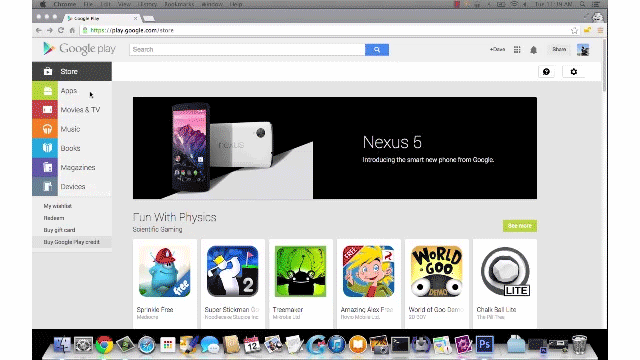
Task: Open the Movies & TV category
Action: click(x=72, y=110)
